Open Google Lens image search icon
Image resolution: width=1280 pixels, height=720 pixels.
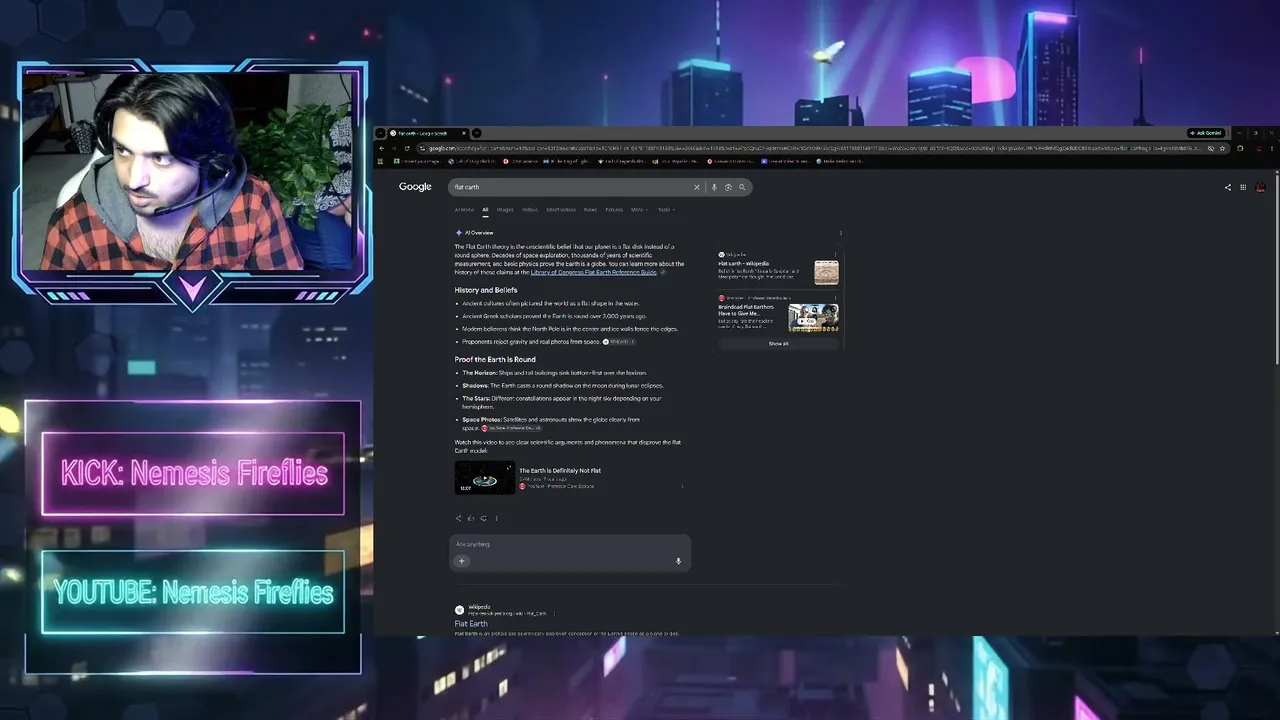tap(728, 187)
